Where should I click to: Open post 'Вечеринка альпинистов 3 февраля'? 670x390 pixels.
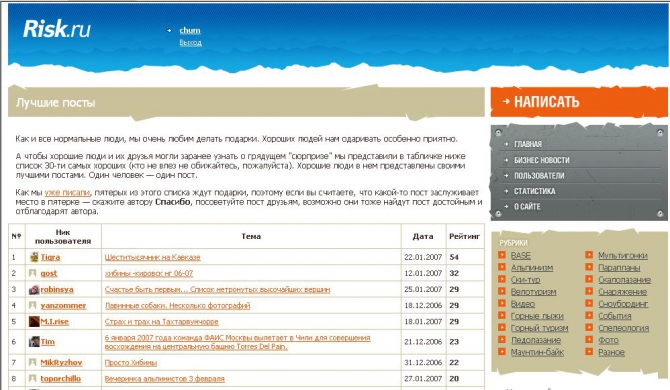165,378
